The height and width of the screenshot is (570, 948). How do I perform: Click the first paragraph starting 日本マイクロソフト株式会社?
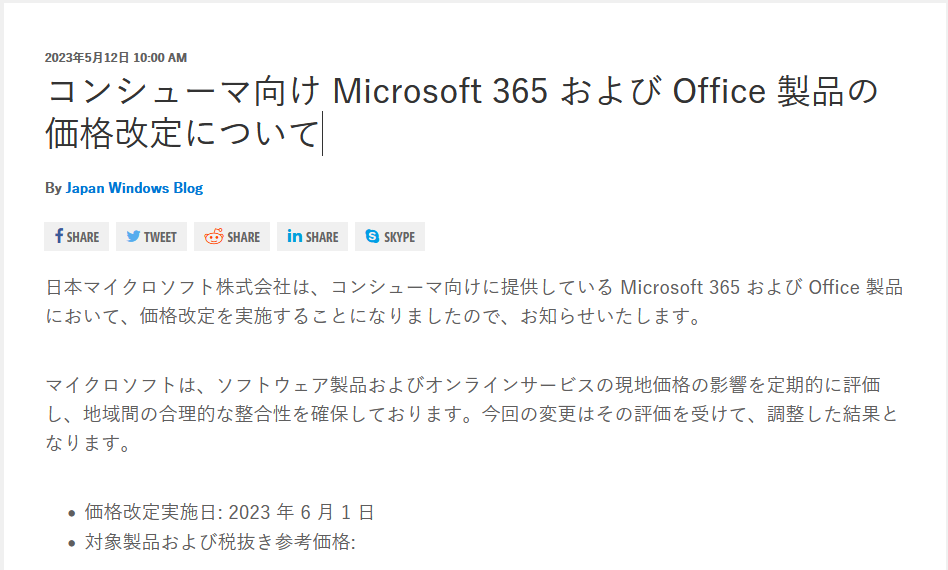pyautogui.click(x=474, y=301)
